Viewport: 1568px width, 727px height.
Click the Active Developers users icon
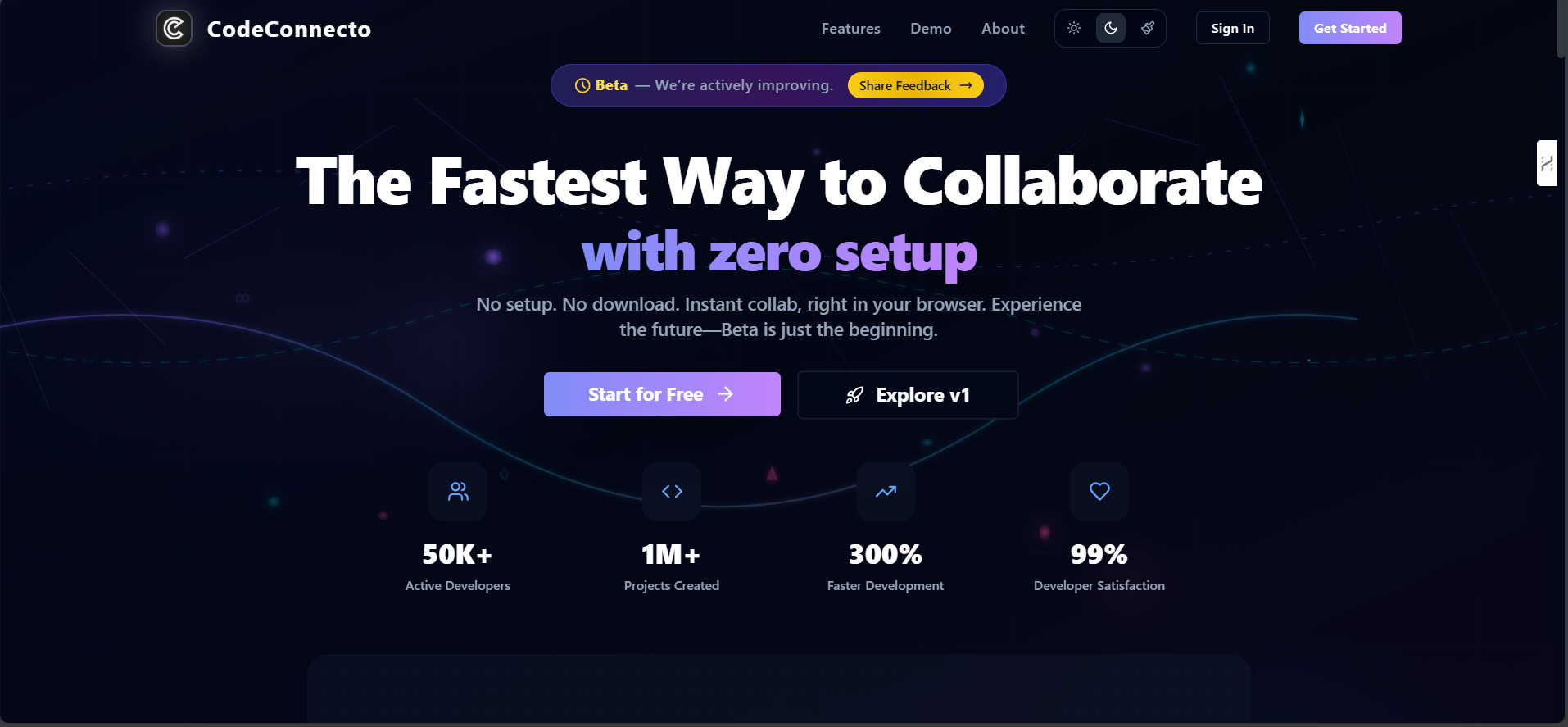[458, 491]
